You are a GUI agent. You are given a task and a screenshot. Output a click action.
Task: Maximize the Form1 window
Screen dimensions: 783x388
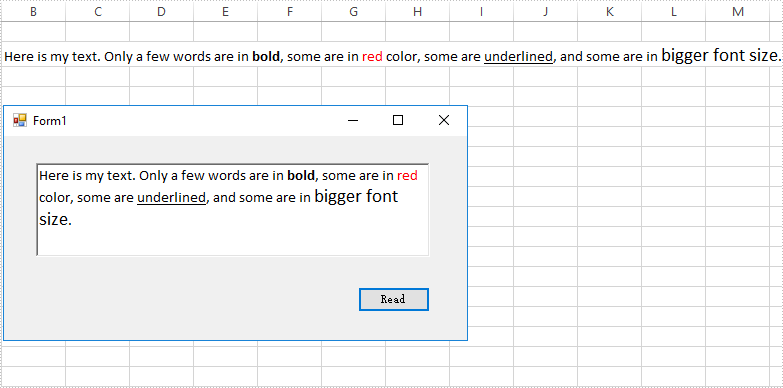398,120
